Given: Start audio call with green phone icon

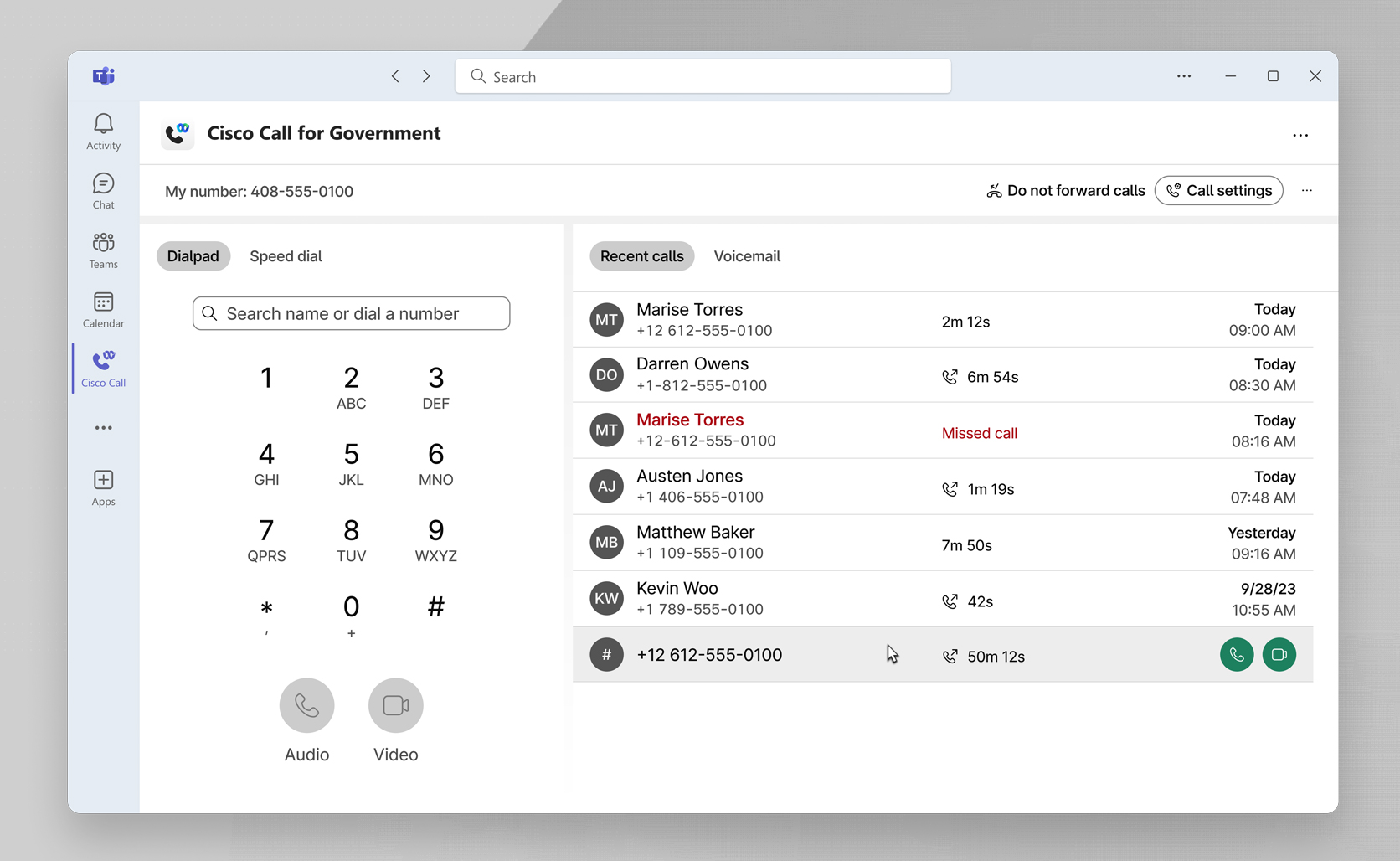Looking at the screenshot, I should (1236, 655).
